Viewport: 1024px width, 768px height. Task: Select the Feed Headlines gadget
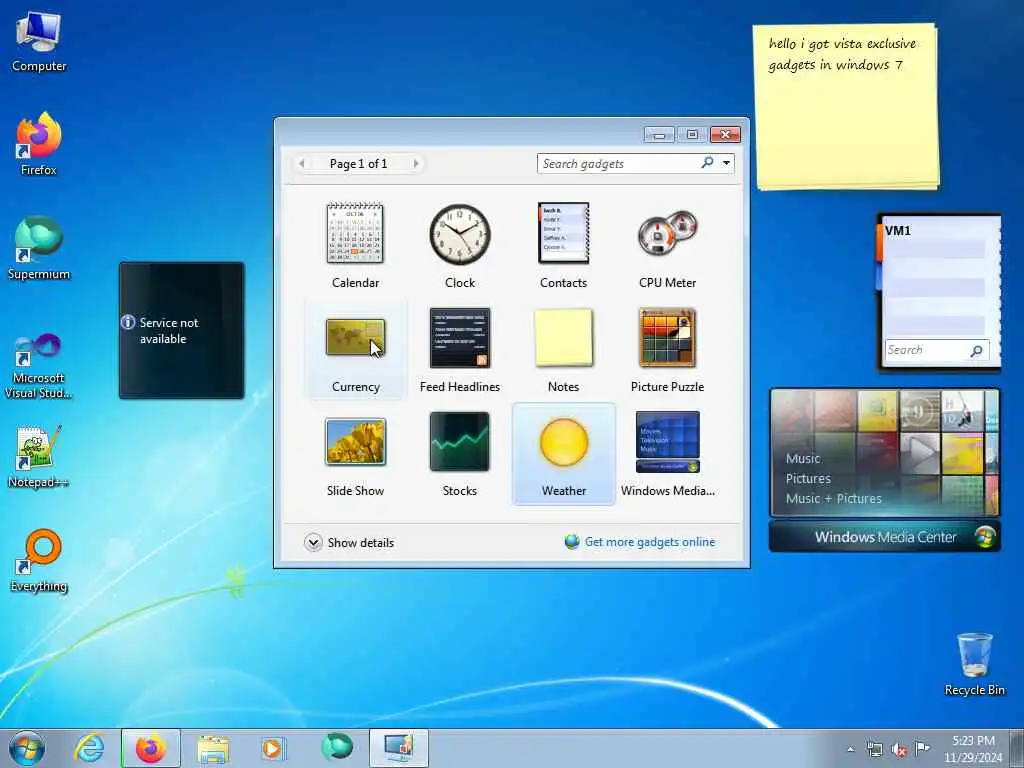[x=460, y=349]
